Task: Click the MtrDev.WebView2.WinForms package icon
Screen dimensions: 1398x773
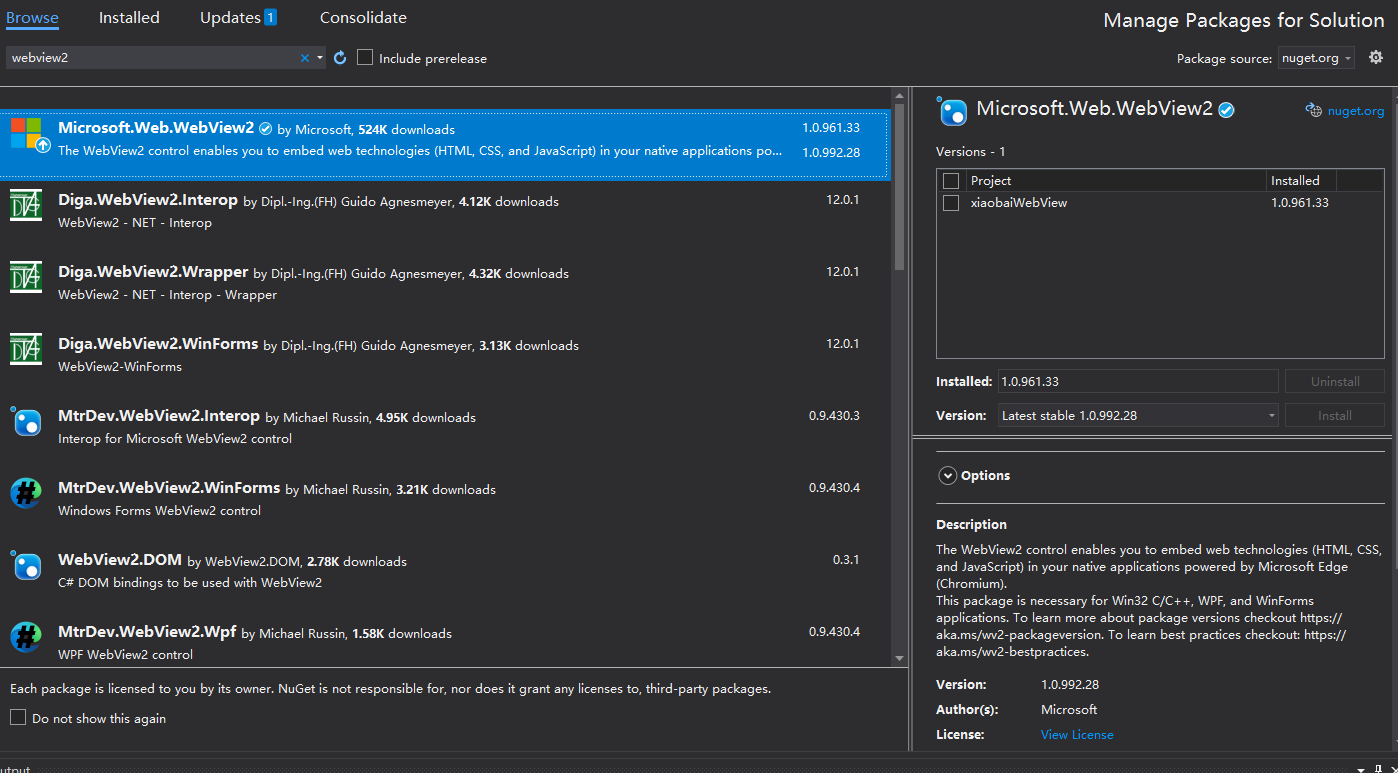Action: [26, 493]
